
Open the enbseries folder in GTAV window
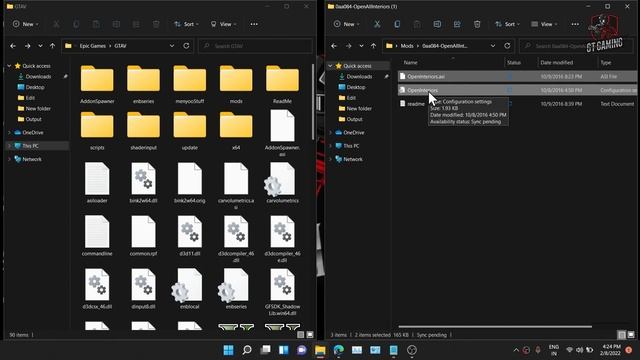[143, 85]
